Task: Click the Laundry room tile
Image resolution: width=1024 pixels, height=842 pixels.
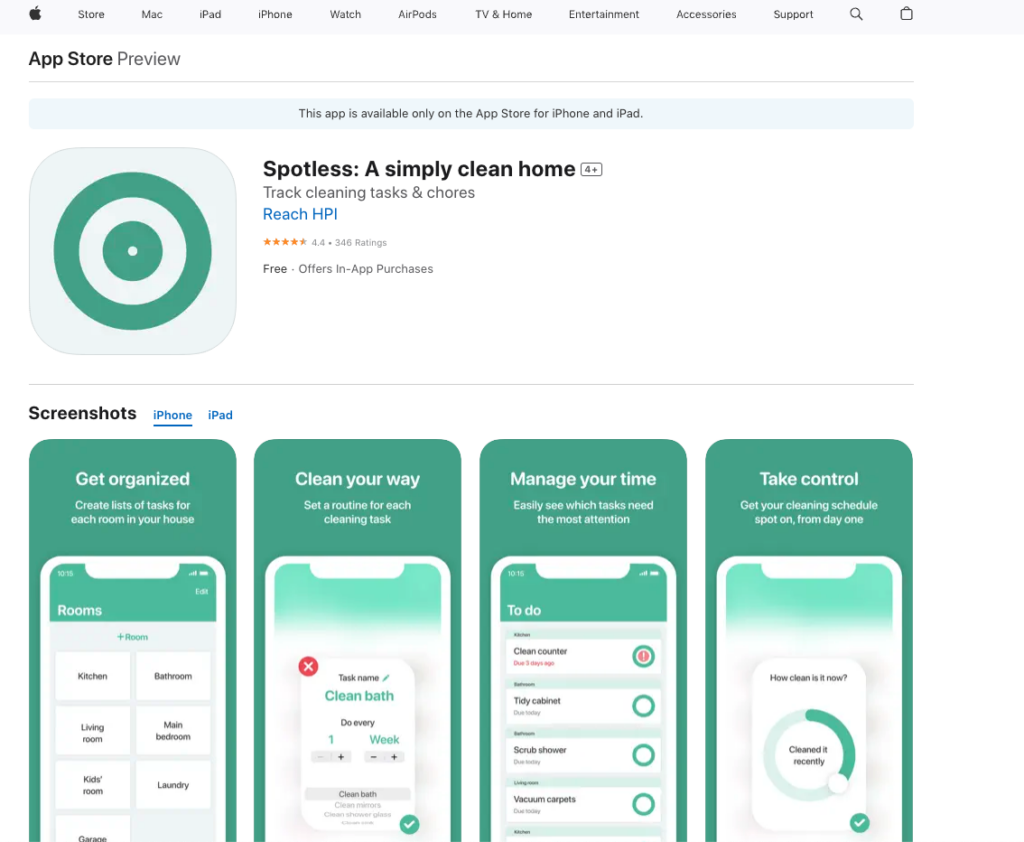Action: 173,785
